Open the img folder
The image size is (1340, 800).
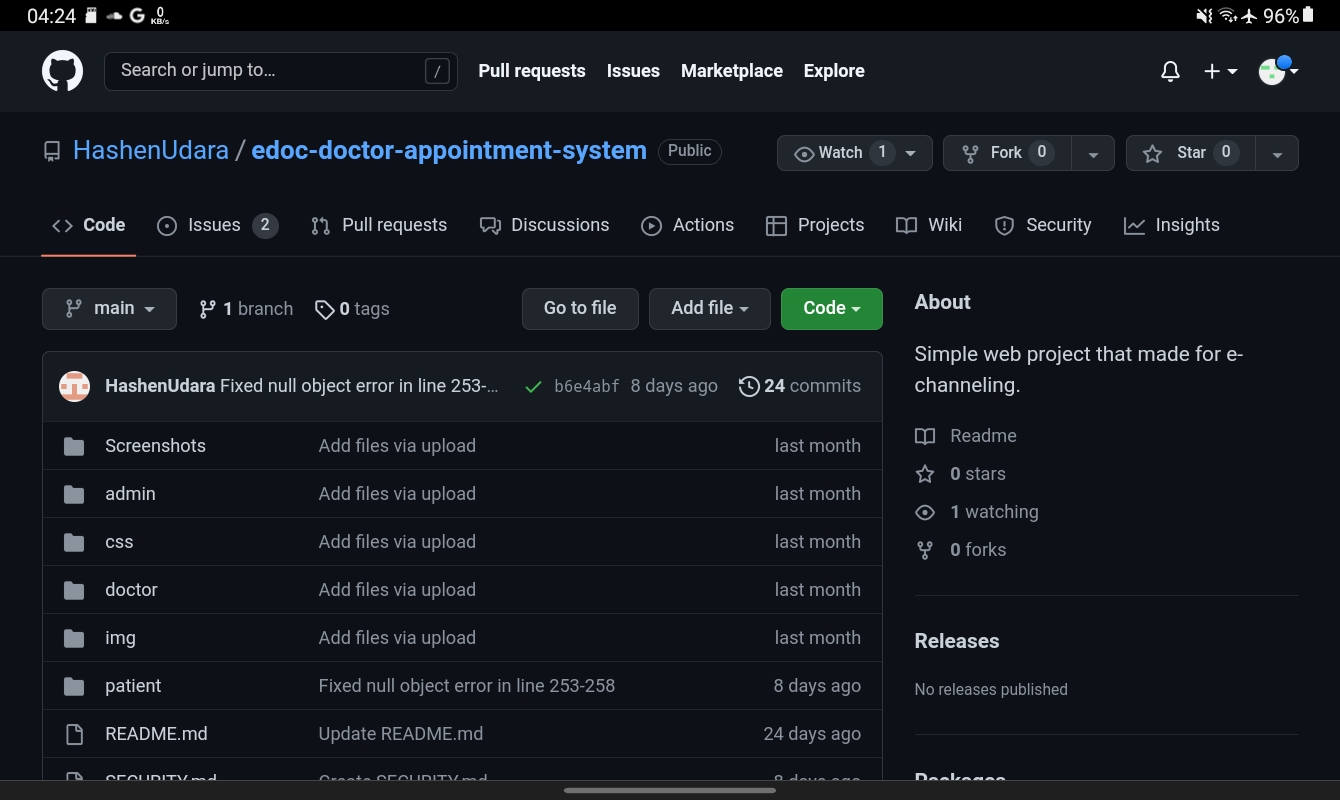[120, 638]
